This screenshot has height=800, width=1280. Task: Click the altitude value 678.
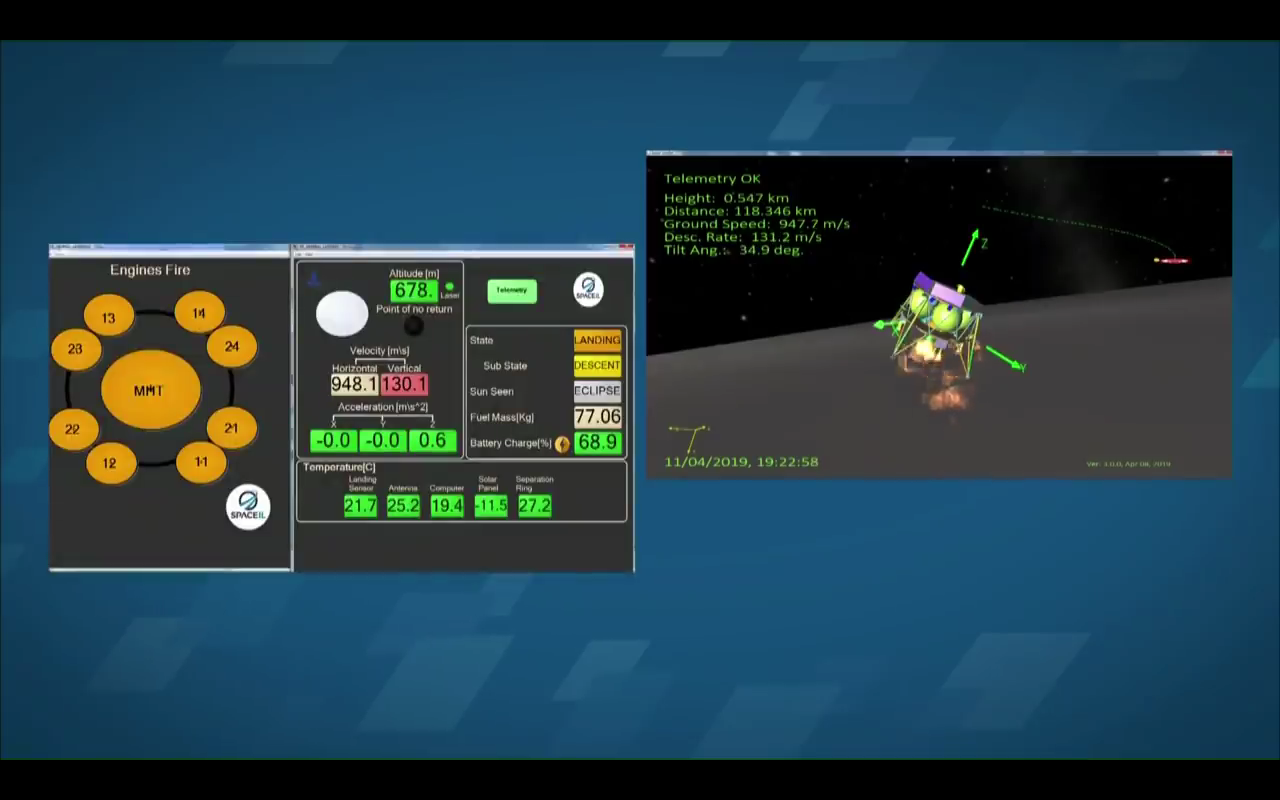coord(414,291)
